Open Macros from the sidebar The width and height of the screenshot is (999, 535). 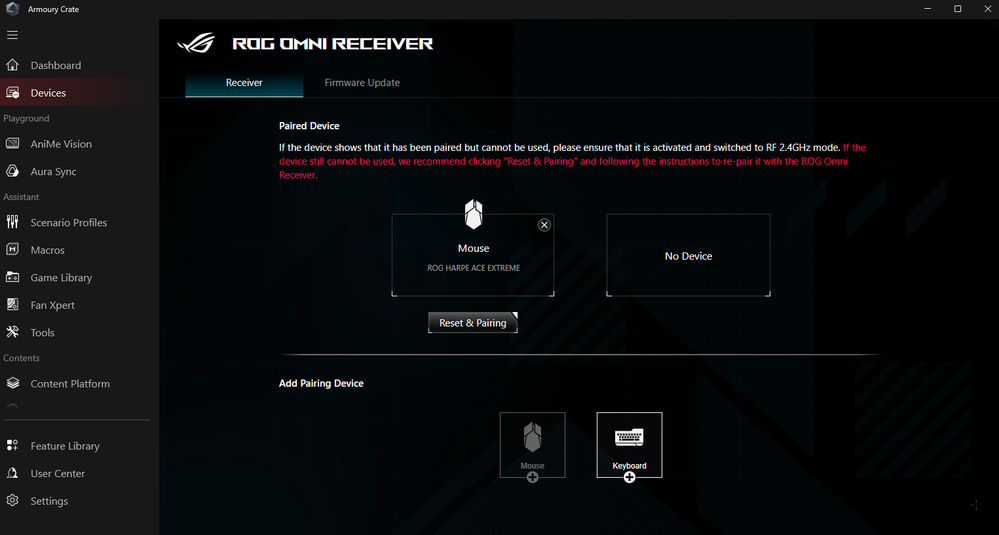point(80,250)
